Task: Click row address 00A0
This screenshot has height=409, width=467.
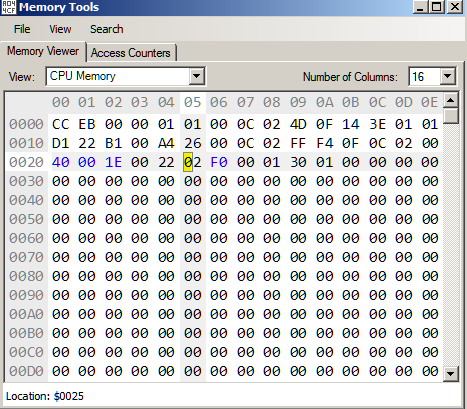Action: coord(26,314)
